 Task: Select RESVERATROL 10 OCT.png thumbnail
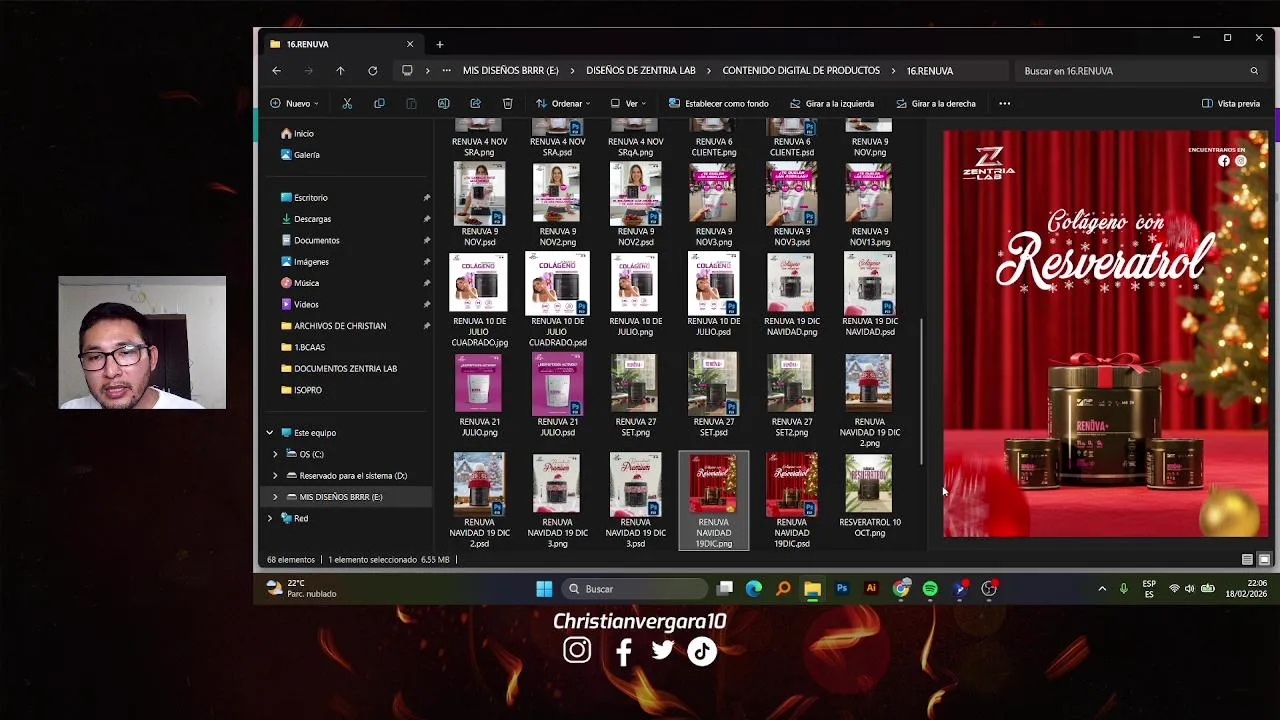point(869,484)
